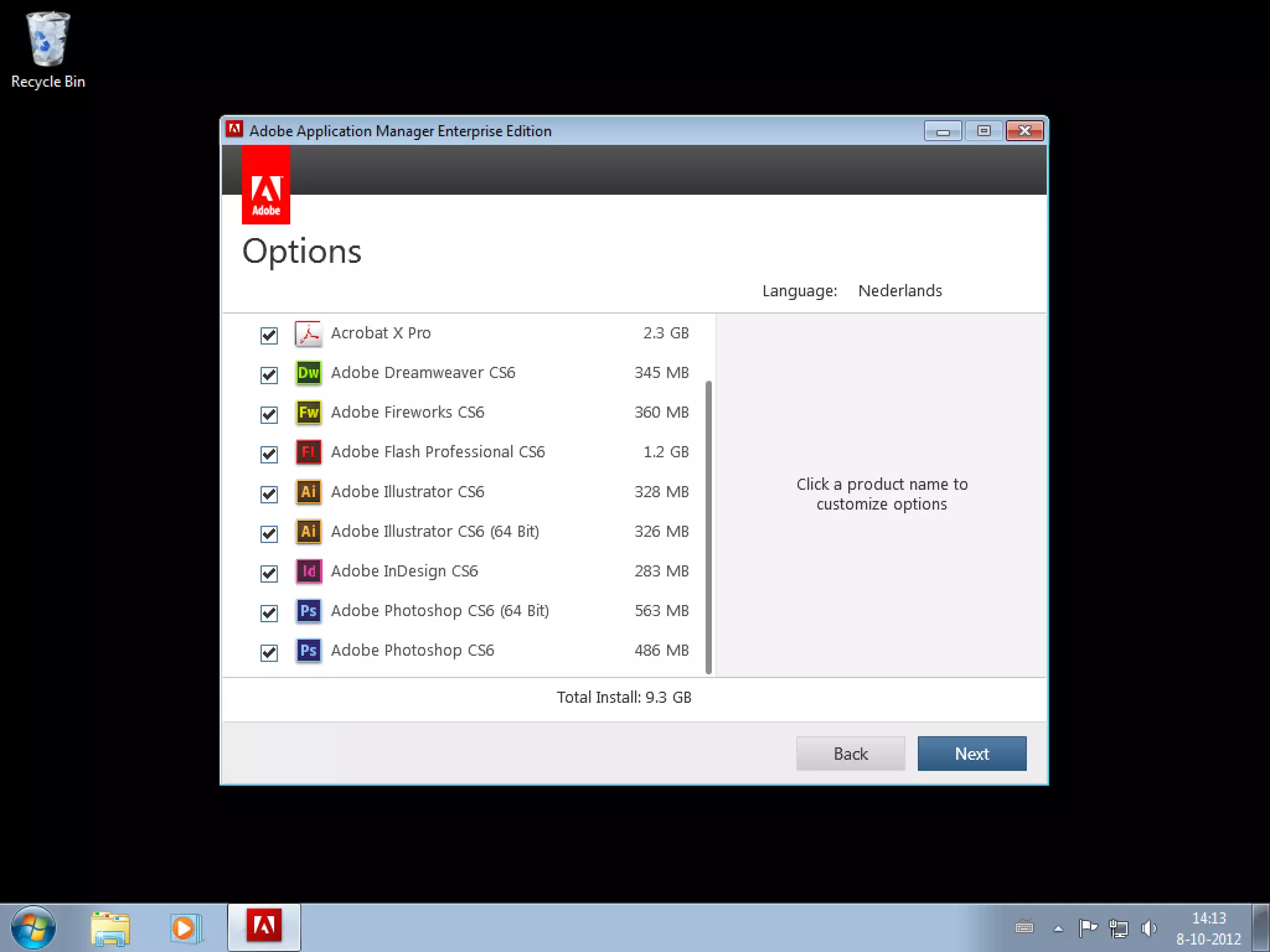Click the Photoshop CS6 486 MB Ps icon
The image size is (1270, 952).
(308, 650)
